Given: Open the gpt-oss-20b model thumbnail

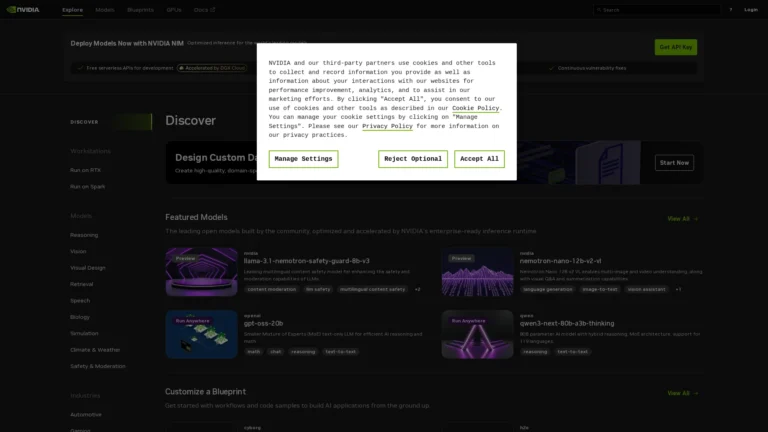Looking at the screenshot, I should 201,333.
